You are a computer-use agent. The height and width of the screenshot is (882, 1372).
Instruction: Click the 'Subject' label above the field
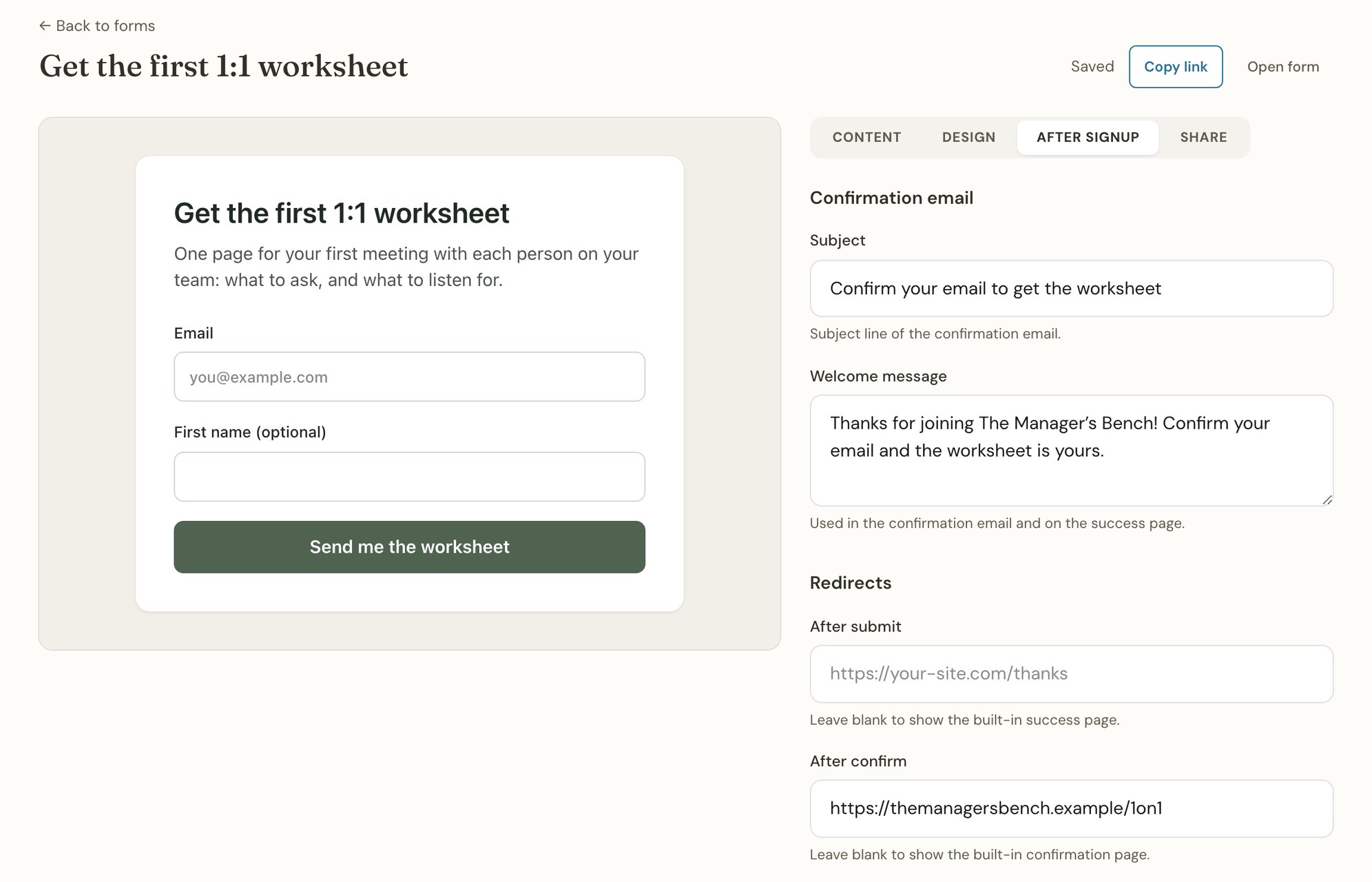pos(838,240)
